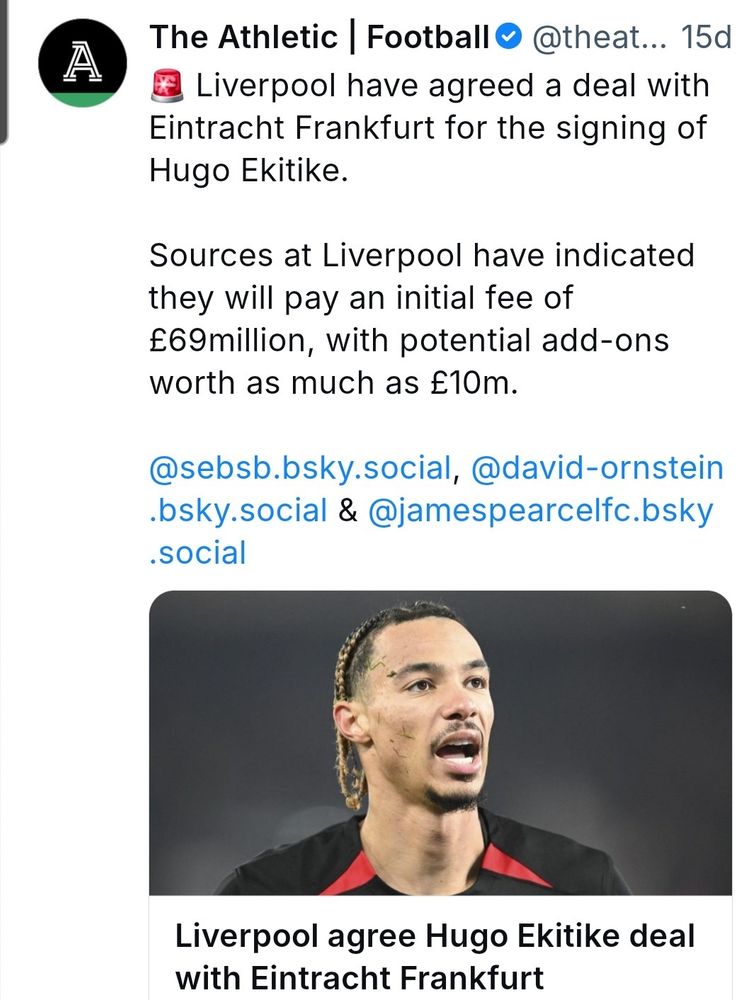Click the trailing .social mention text

[197, 553]
